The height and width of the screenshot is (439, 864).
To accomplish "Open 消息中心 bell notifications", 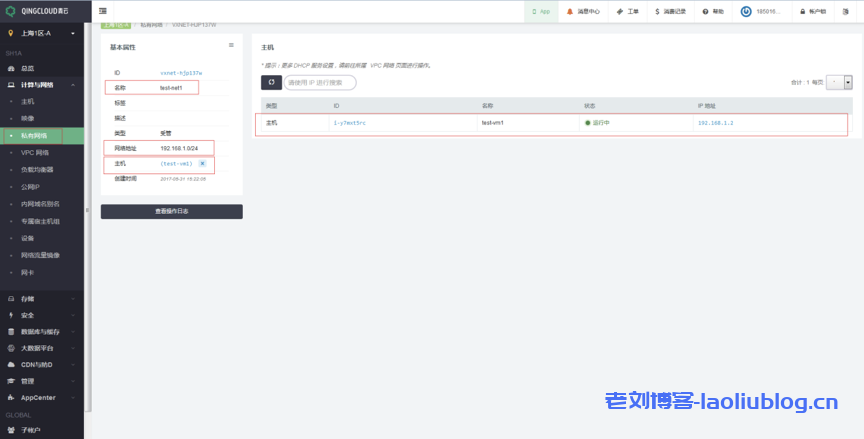I will coord(571,11).
